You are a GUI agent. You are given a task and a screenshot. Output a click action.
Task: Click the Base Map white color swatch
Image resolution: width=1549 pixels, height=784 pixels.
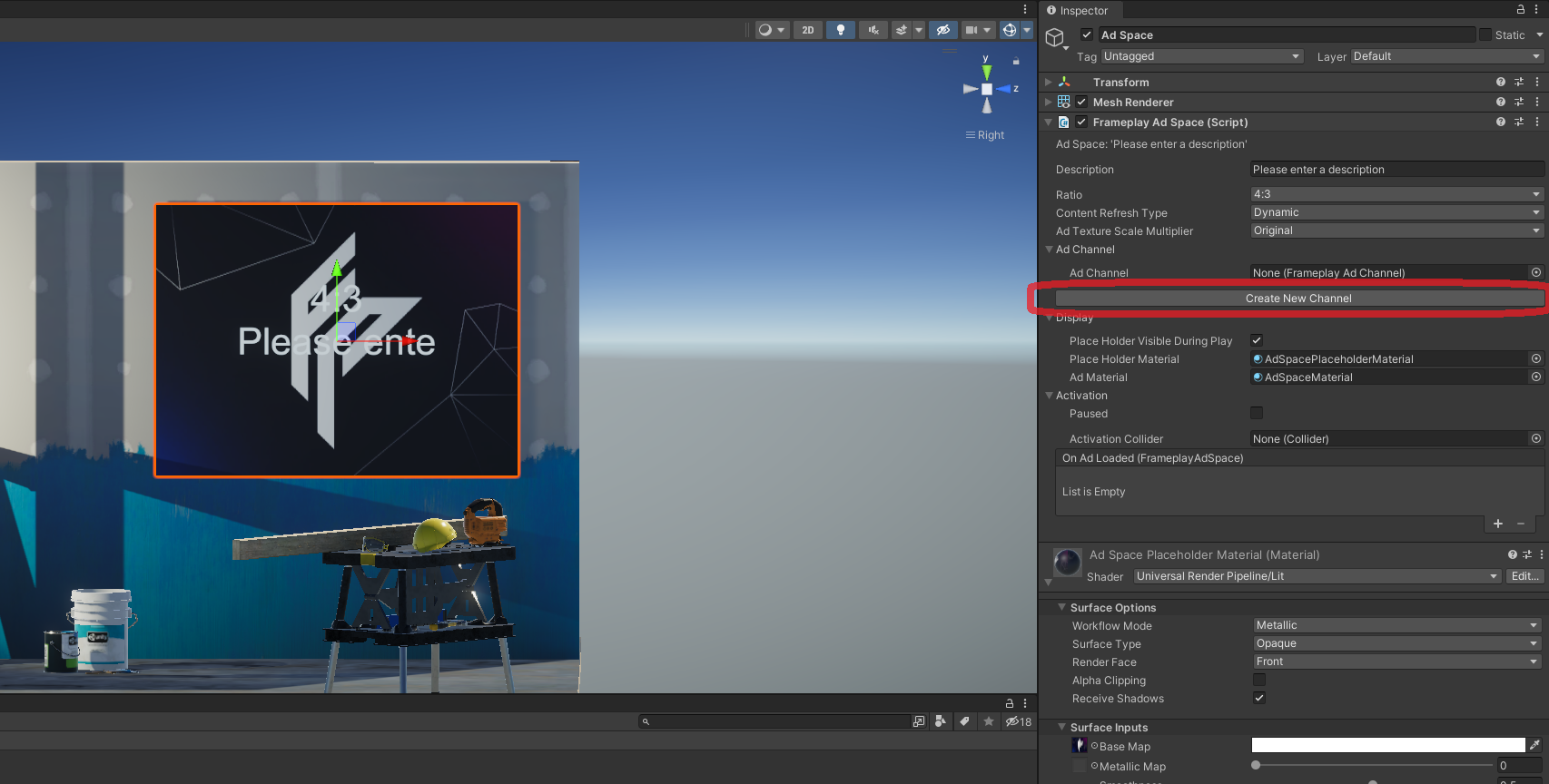tap(1388, 745)
